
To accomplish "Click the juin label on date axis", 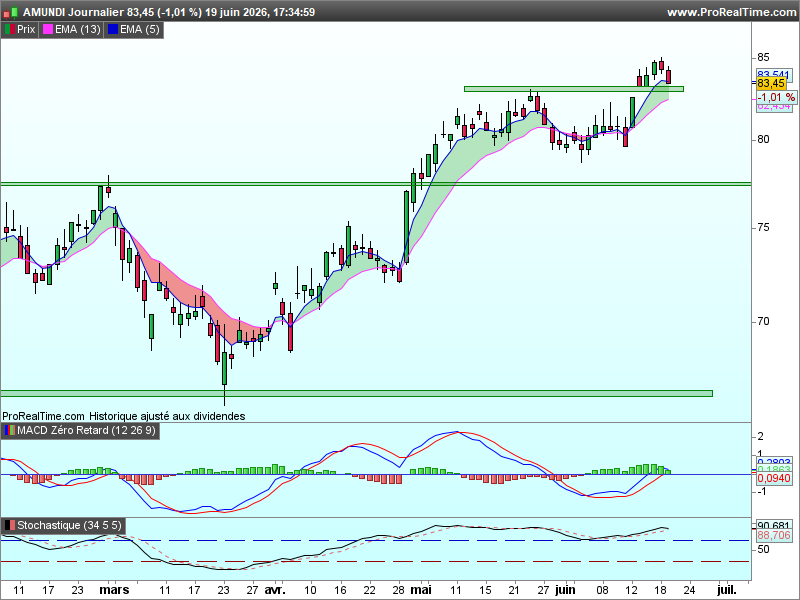I will pos(565,590).
